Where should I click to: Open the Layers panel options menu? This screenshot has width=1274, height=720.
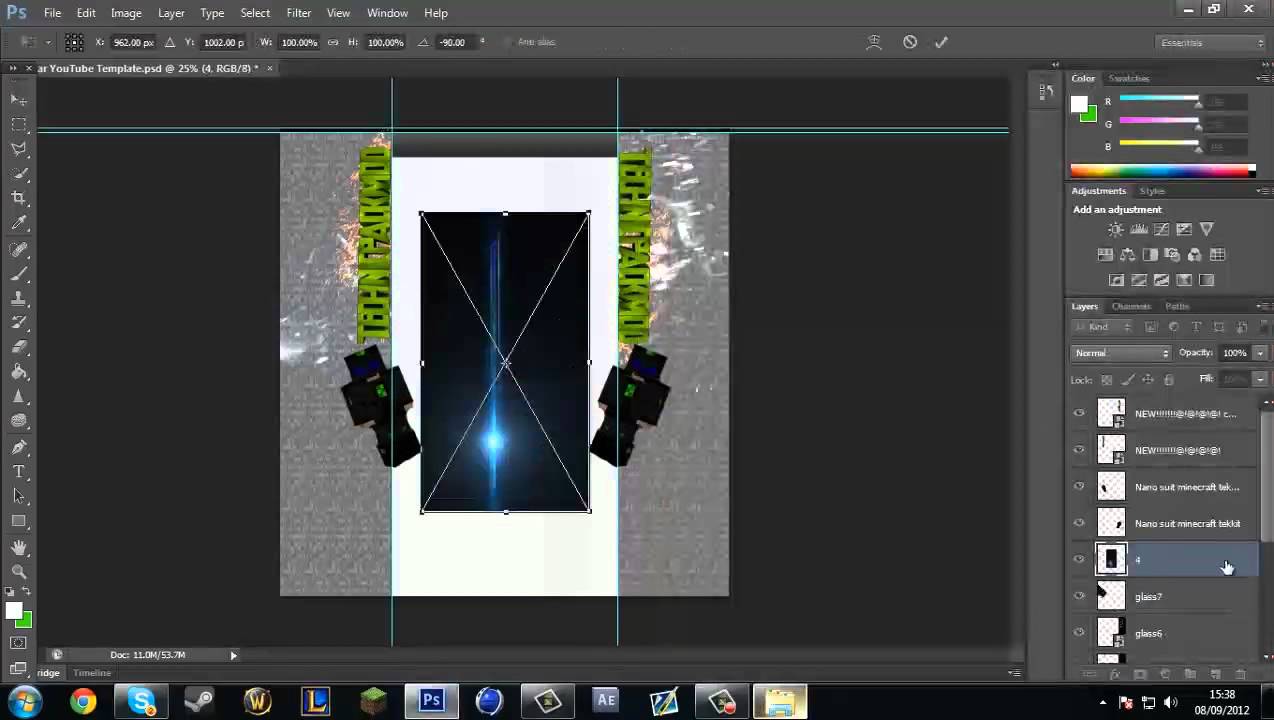(x=1262, y=306)
